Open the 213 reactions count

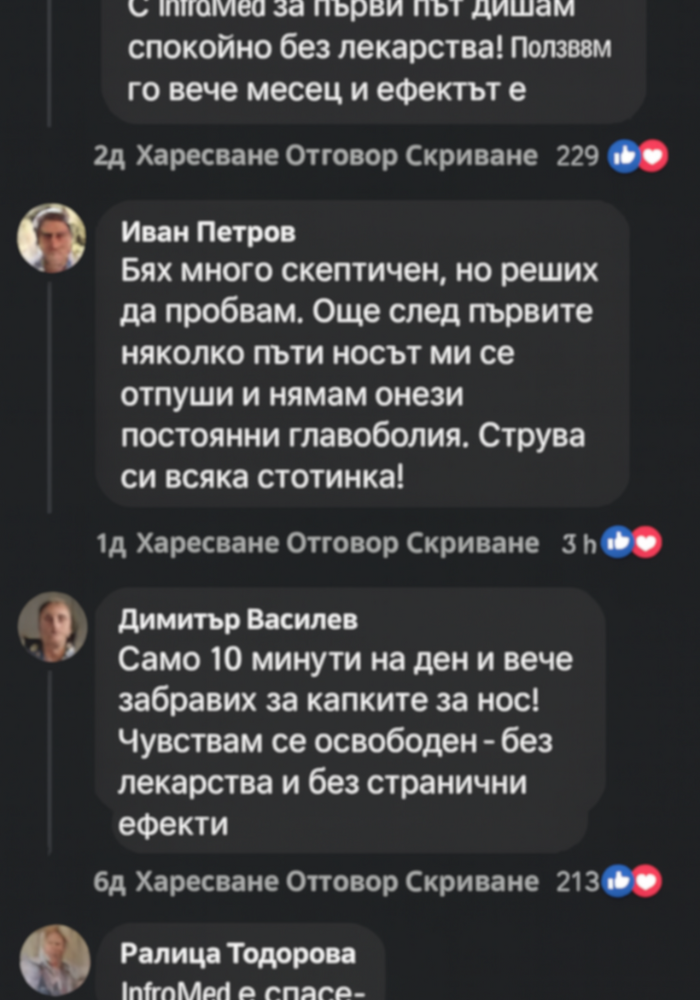point(578,882)
